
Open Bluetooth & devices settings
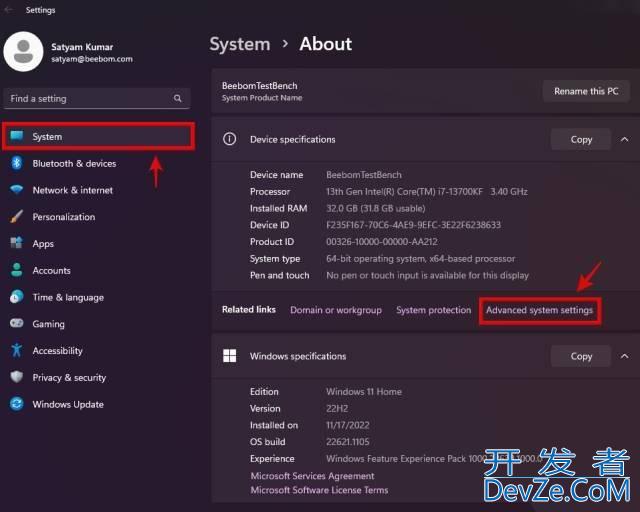[x=98, y=163]
